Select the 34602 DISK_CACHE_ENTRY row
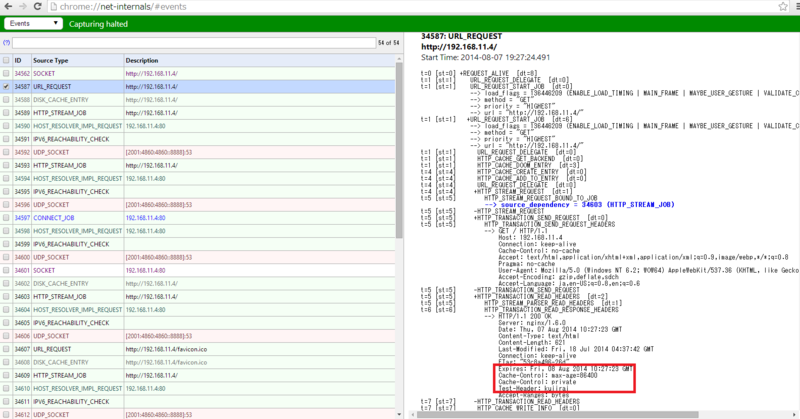The height and width of the screenshot is (419, 800). coord(197,283)
